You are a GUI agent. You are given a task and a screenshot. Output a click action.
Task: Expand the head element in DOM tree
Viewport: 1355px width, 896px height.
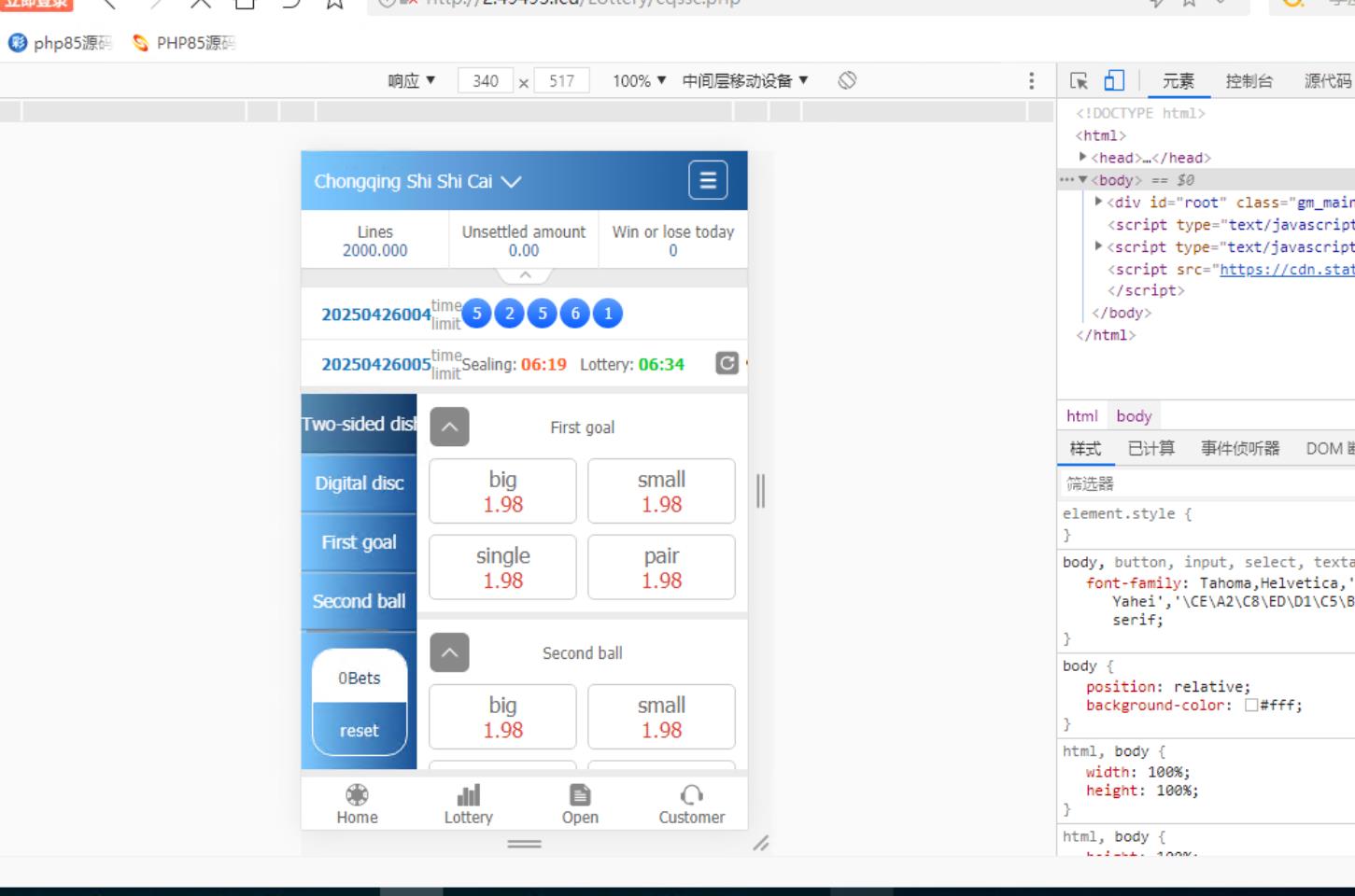pyautogui.click(x=1083, y=158)
